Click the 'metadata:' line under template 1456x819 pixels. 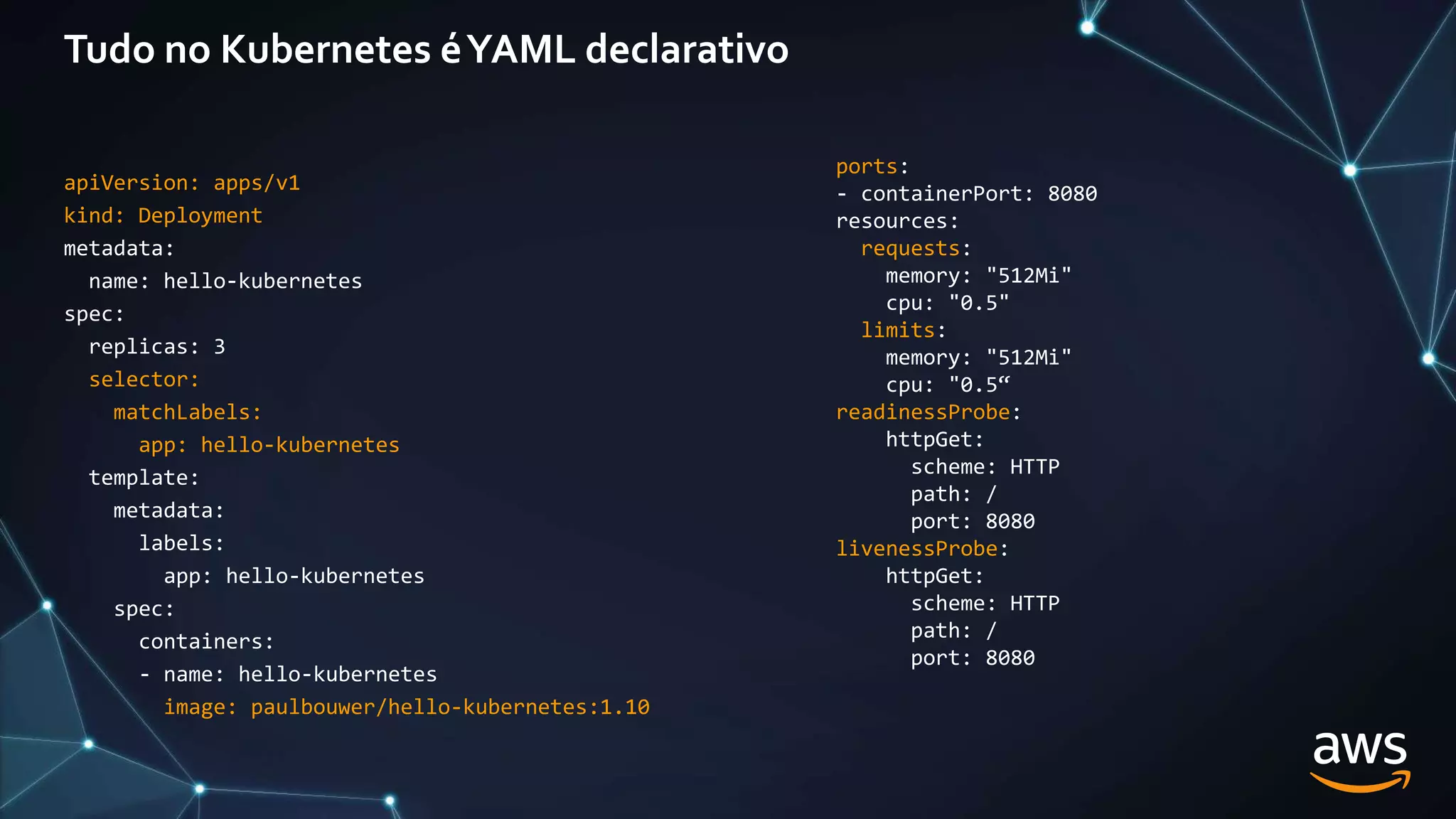coord(168,510)
